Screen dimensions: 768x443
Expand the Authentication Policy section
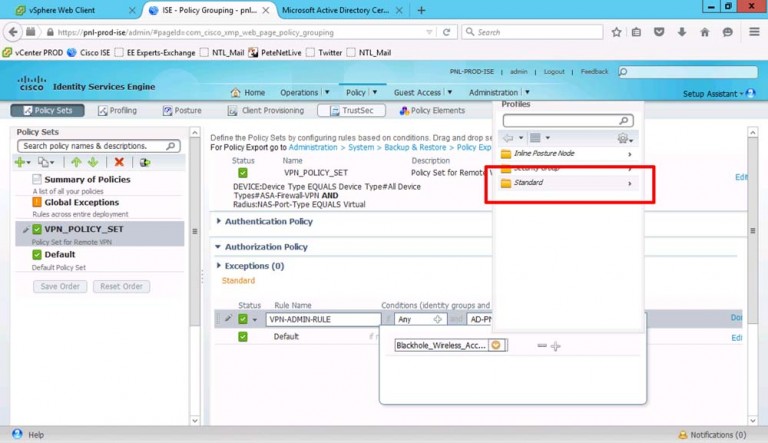(x=218, y=221)
